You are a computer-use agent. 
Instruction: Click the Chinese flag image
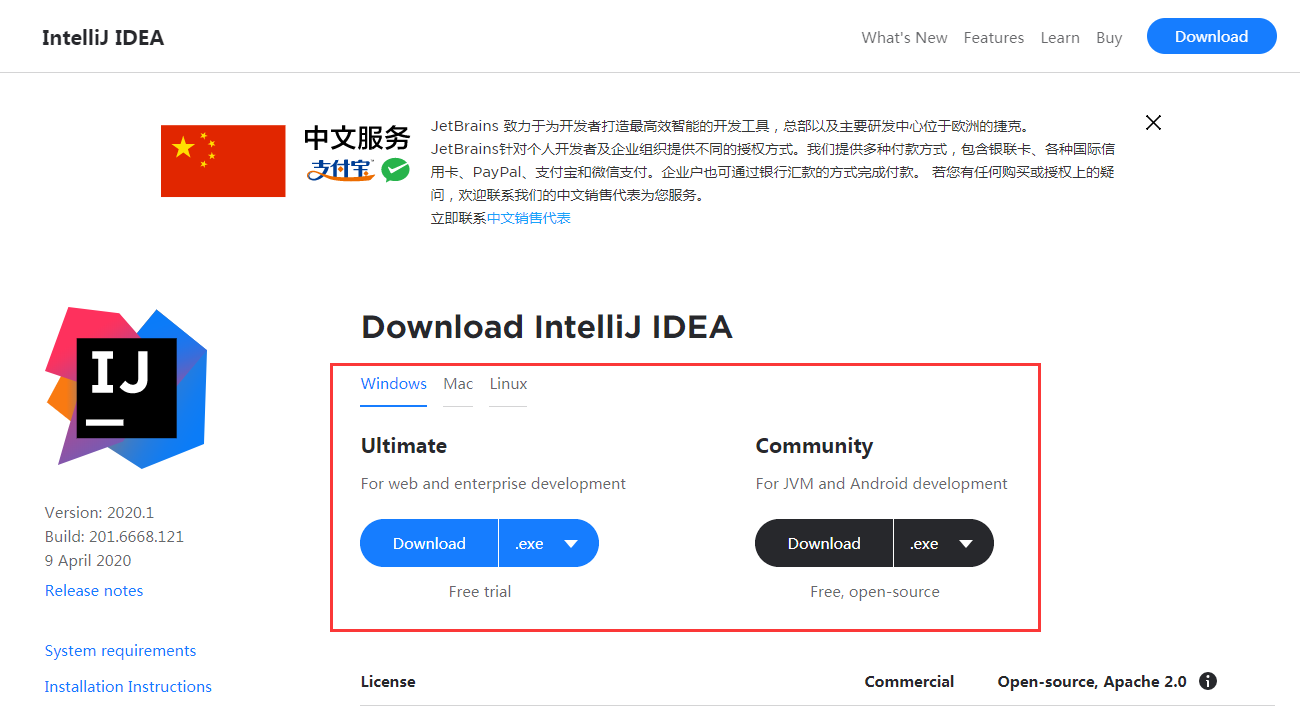coord(223,161)
